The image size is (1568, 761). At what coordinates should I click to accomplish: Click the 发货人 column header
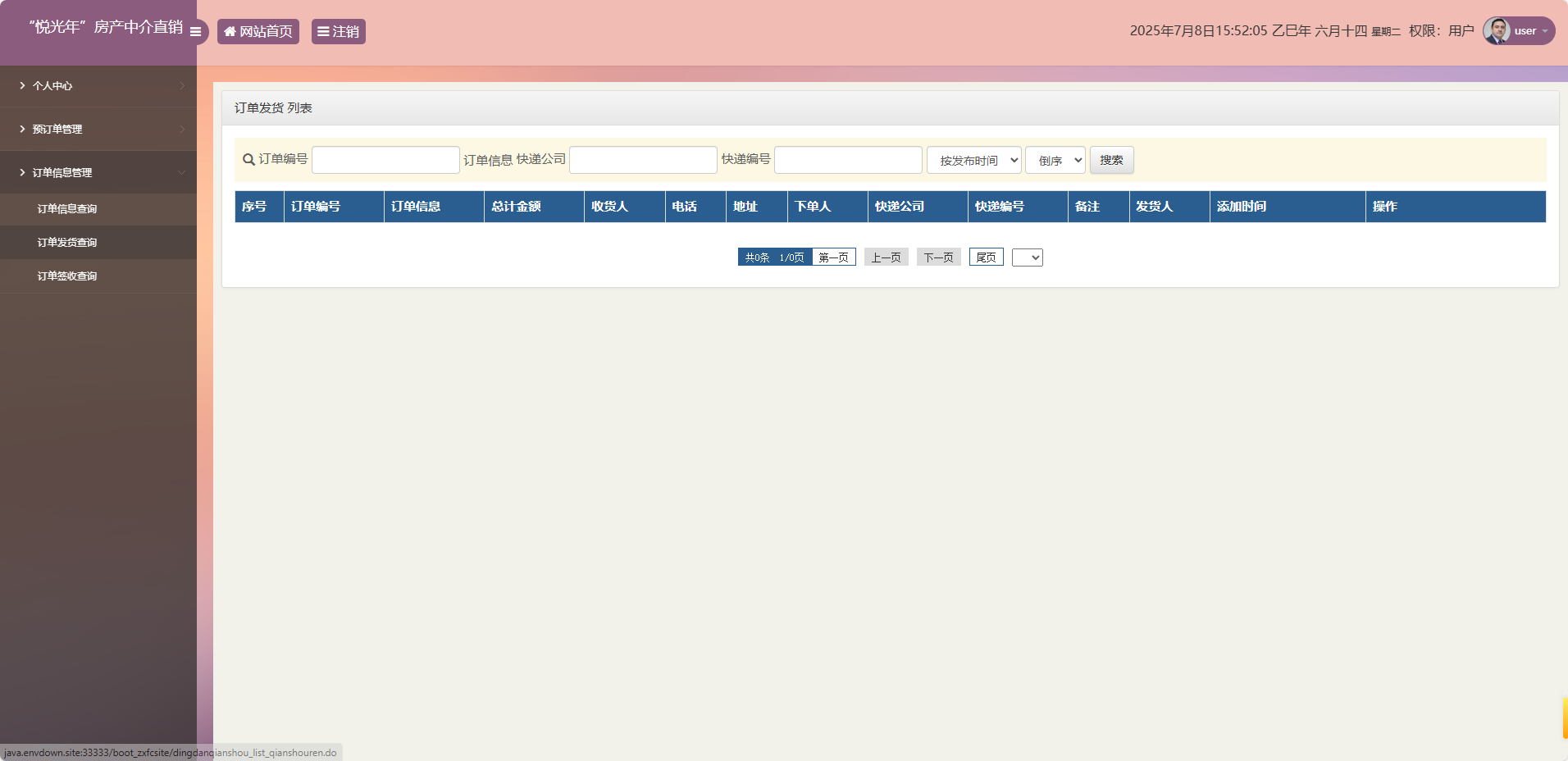coord(1169,207)
